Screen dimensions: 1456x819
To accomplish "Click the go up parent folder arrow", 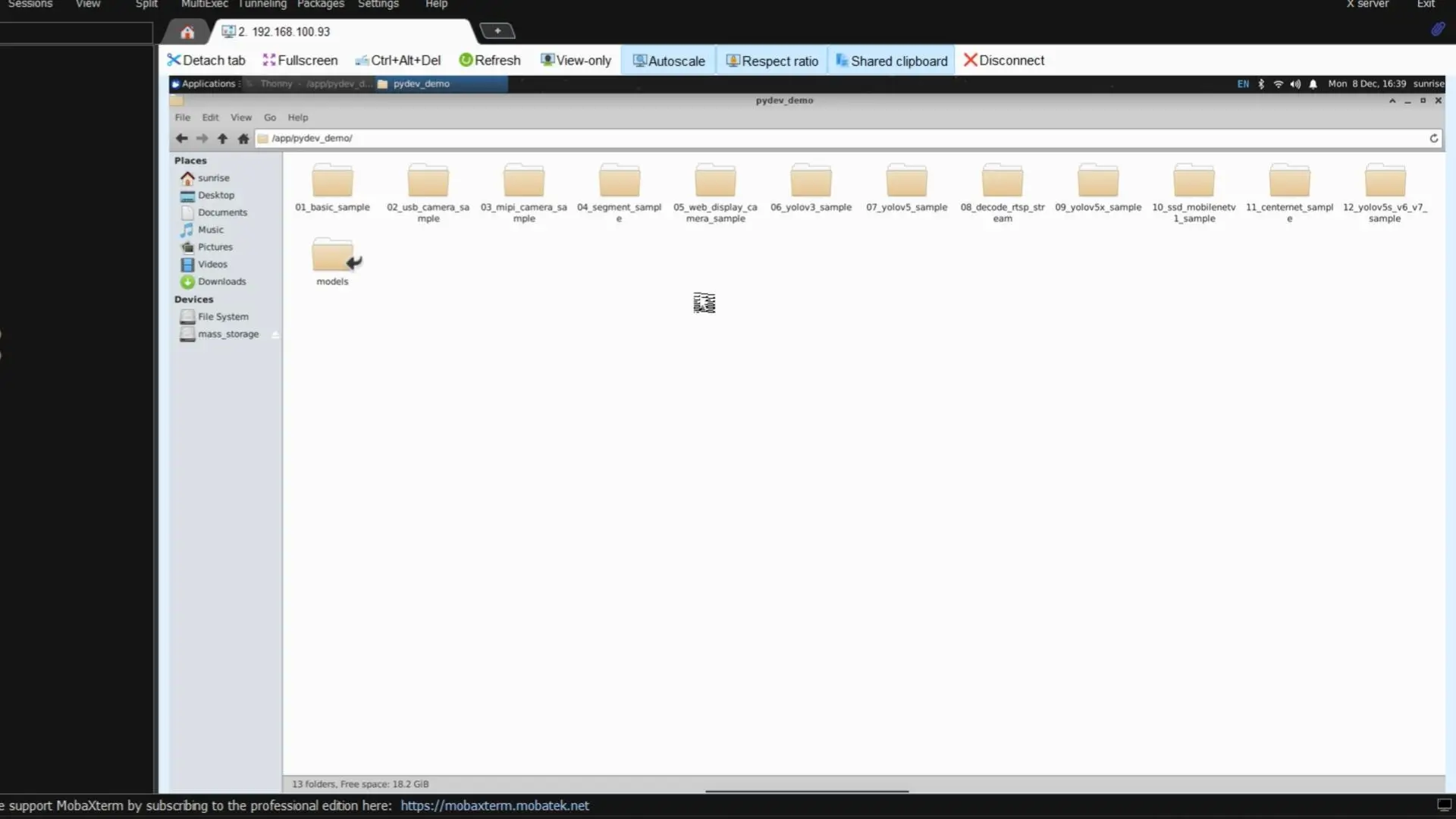I will pyautogui.click(x=222, y=138).
